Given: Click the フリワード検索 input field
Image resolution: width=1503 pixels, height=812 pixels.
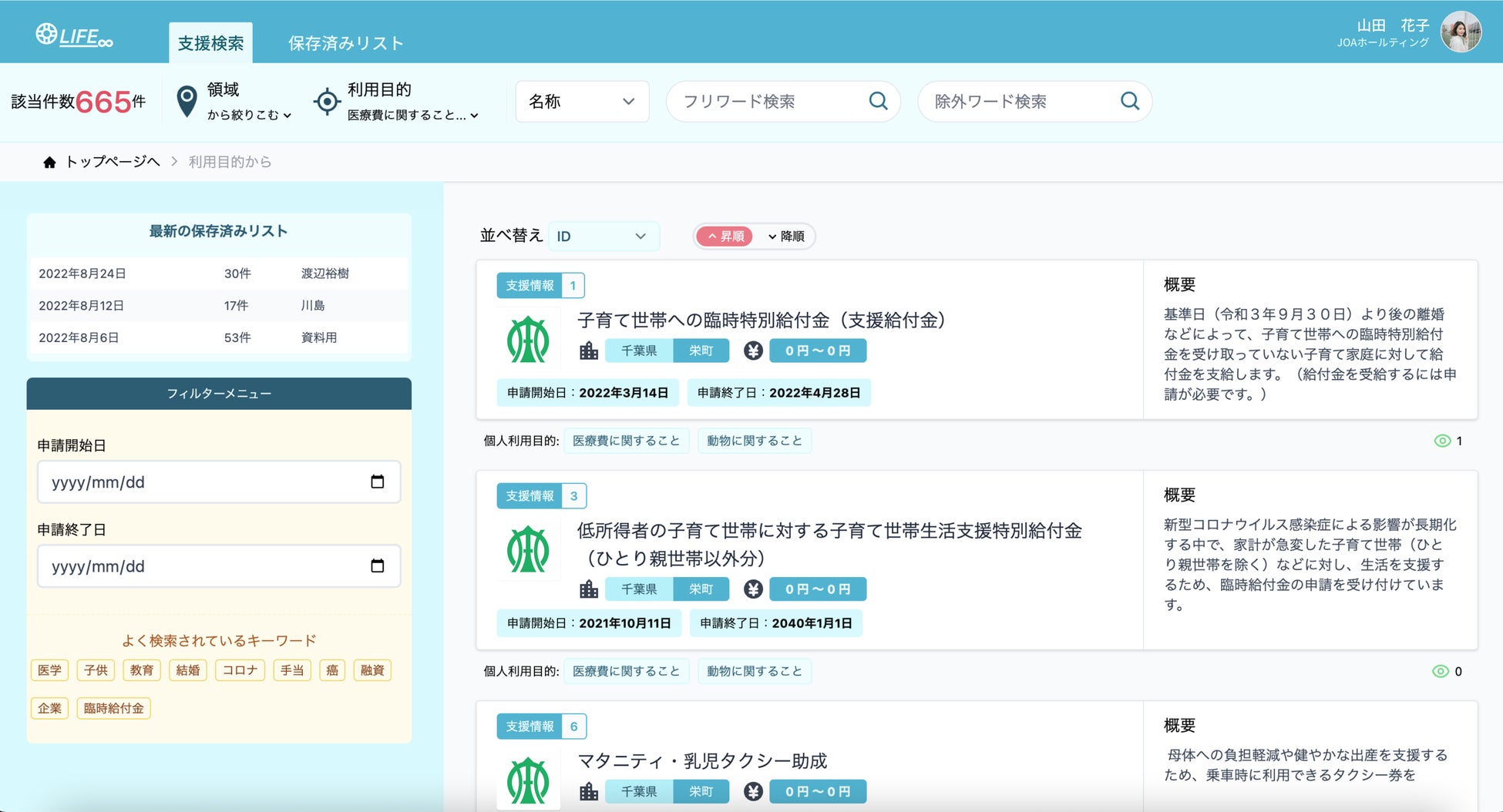Looking at the screenshot, I should coord(771,101).
